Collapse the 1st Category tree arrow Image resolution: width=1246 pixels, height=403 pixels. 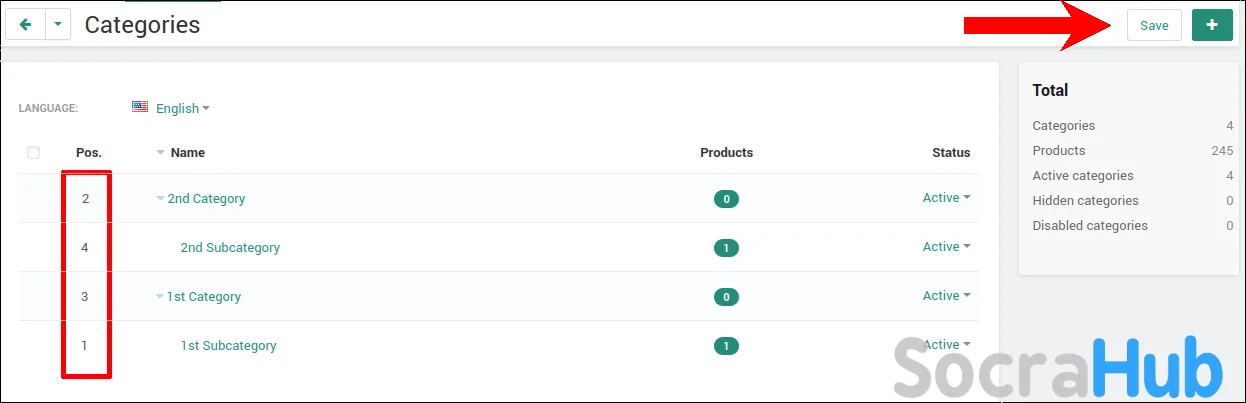point(160,297)
